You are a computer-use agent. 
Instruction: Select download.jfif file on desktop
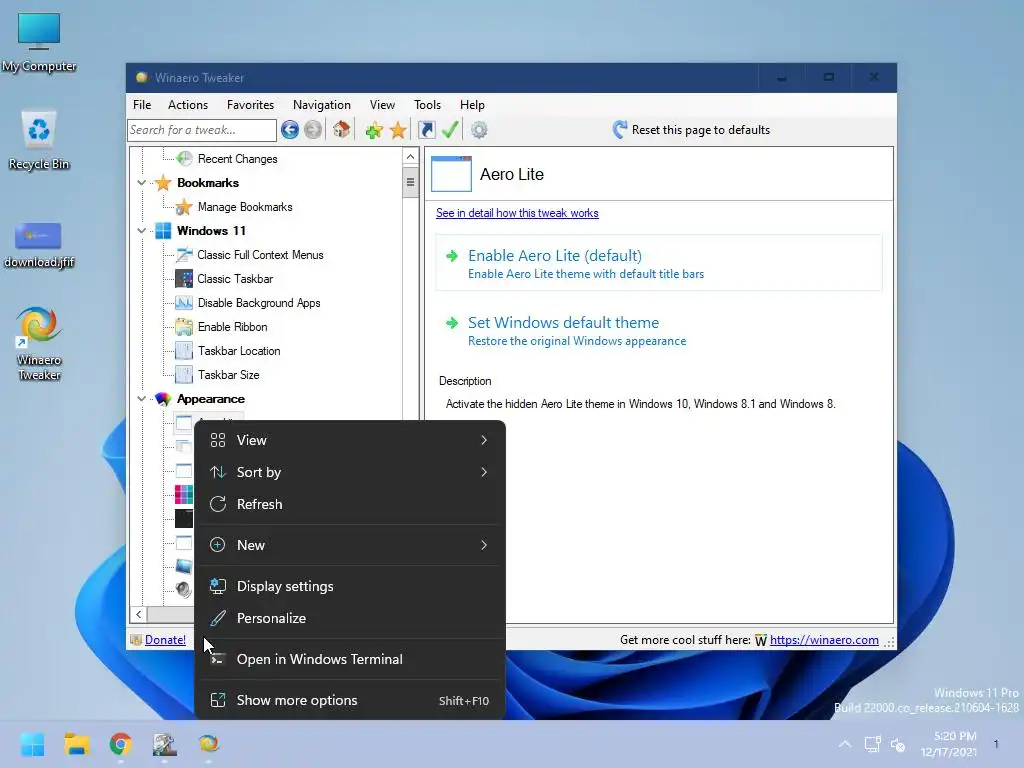point(39,245)
